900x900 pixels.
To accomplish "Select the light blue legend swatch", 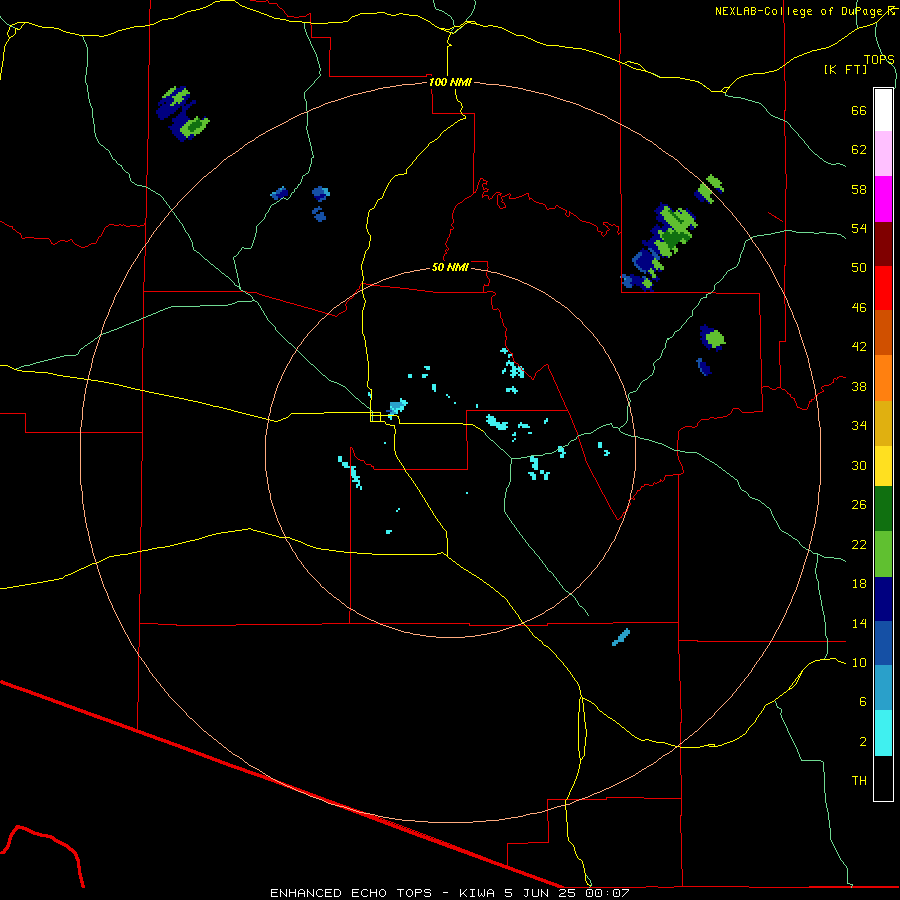I will pyautogui.click(x=883, y=688).
